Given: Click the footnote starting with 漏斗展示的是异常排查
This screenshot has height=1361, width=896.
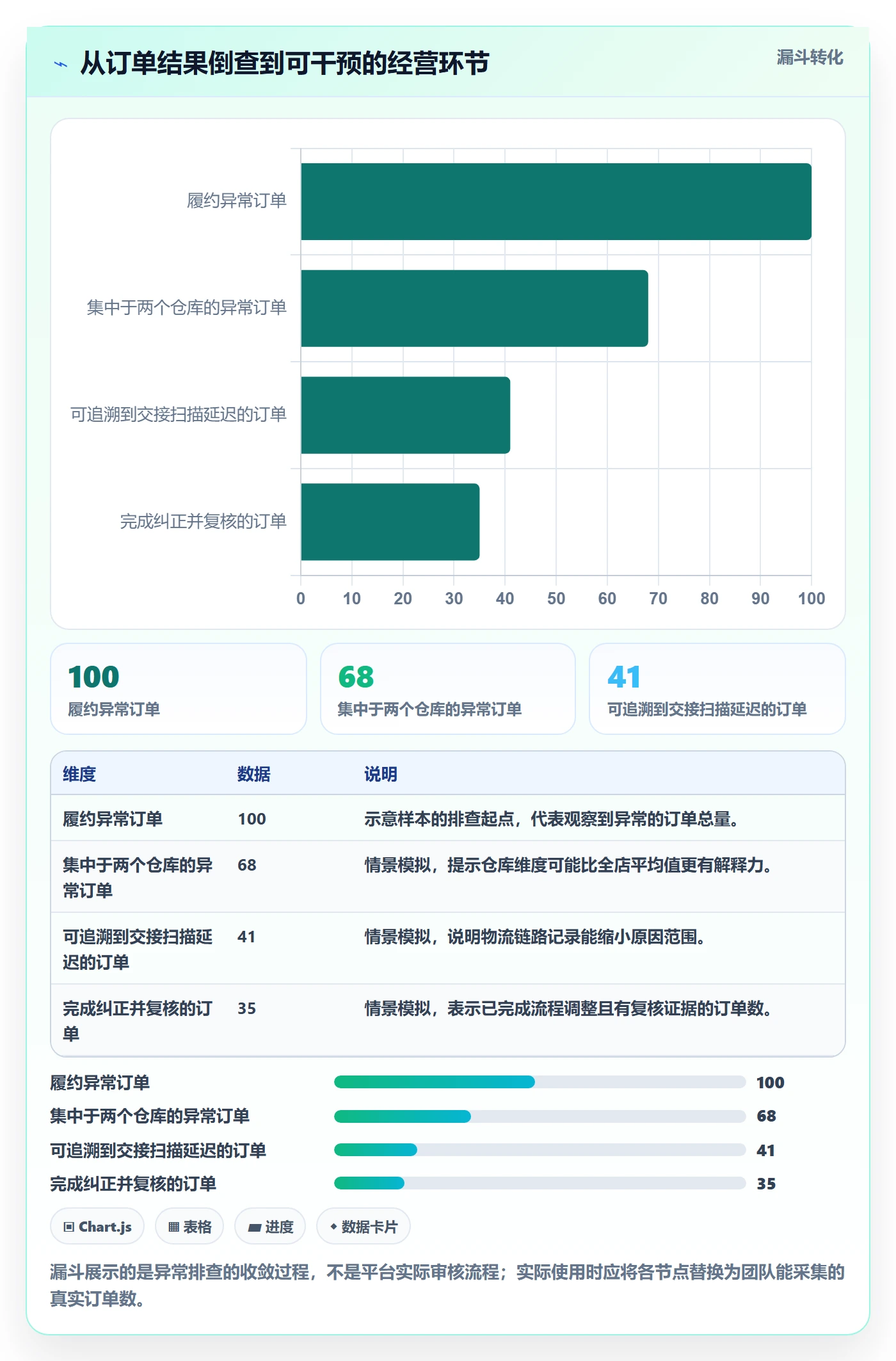Looking at the screenshot, I should (447, 1285).
